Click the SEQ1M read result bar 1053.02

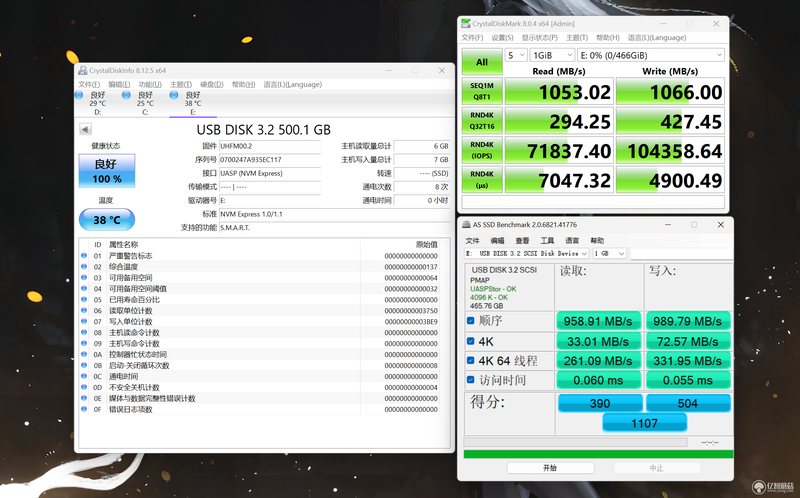(559, 91)
